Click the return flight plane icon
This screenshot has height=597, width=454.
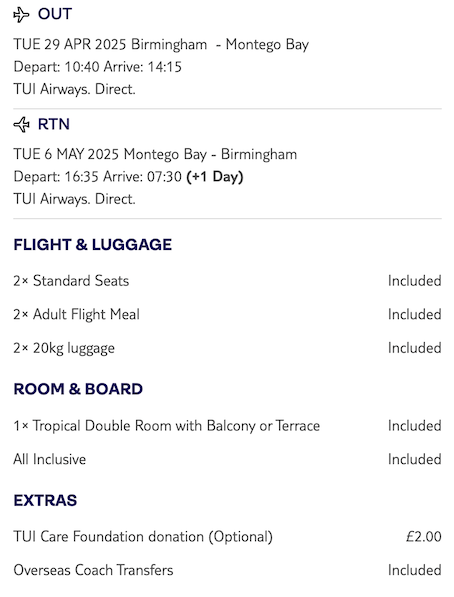point(21,125)
